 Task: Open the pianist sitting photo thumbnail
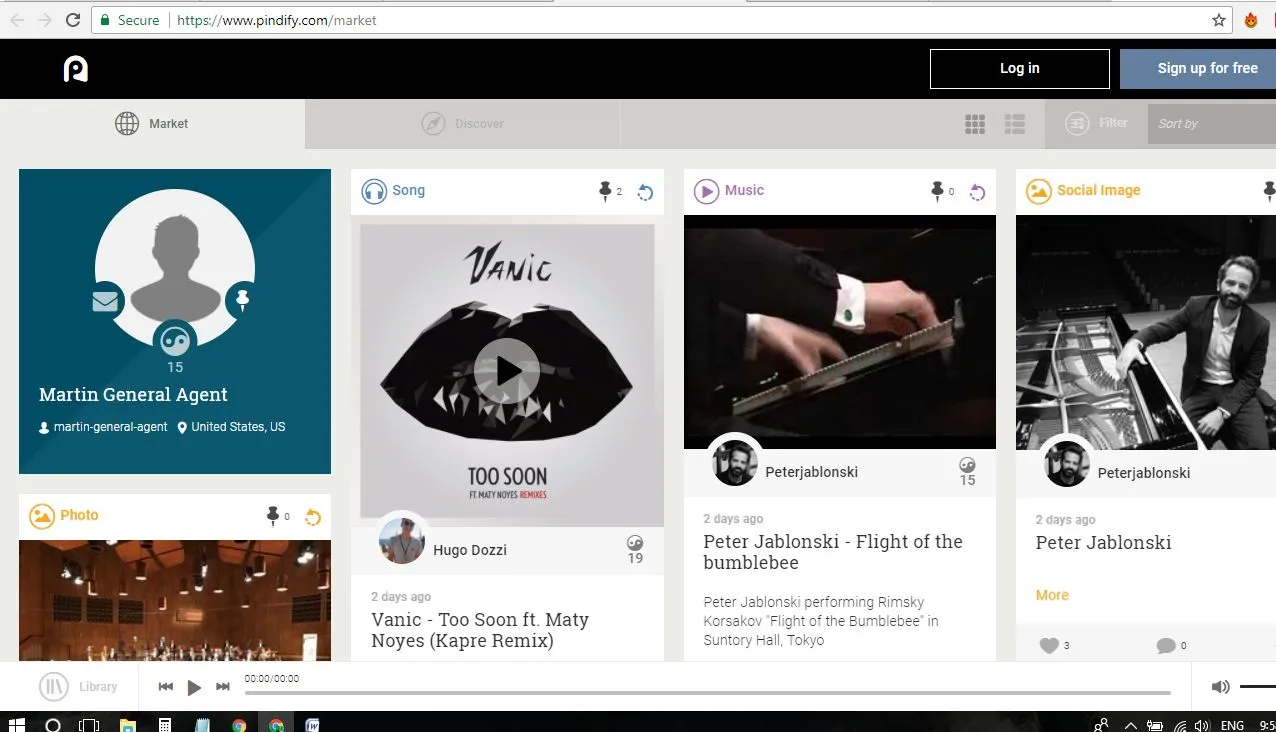[x=1146, y=332]
